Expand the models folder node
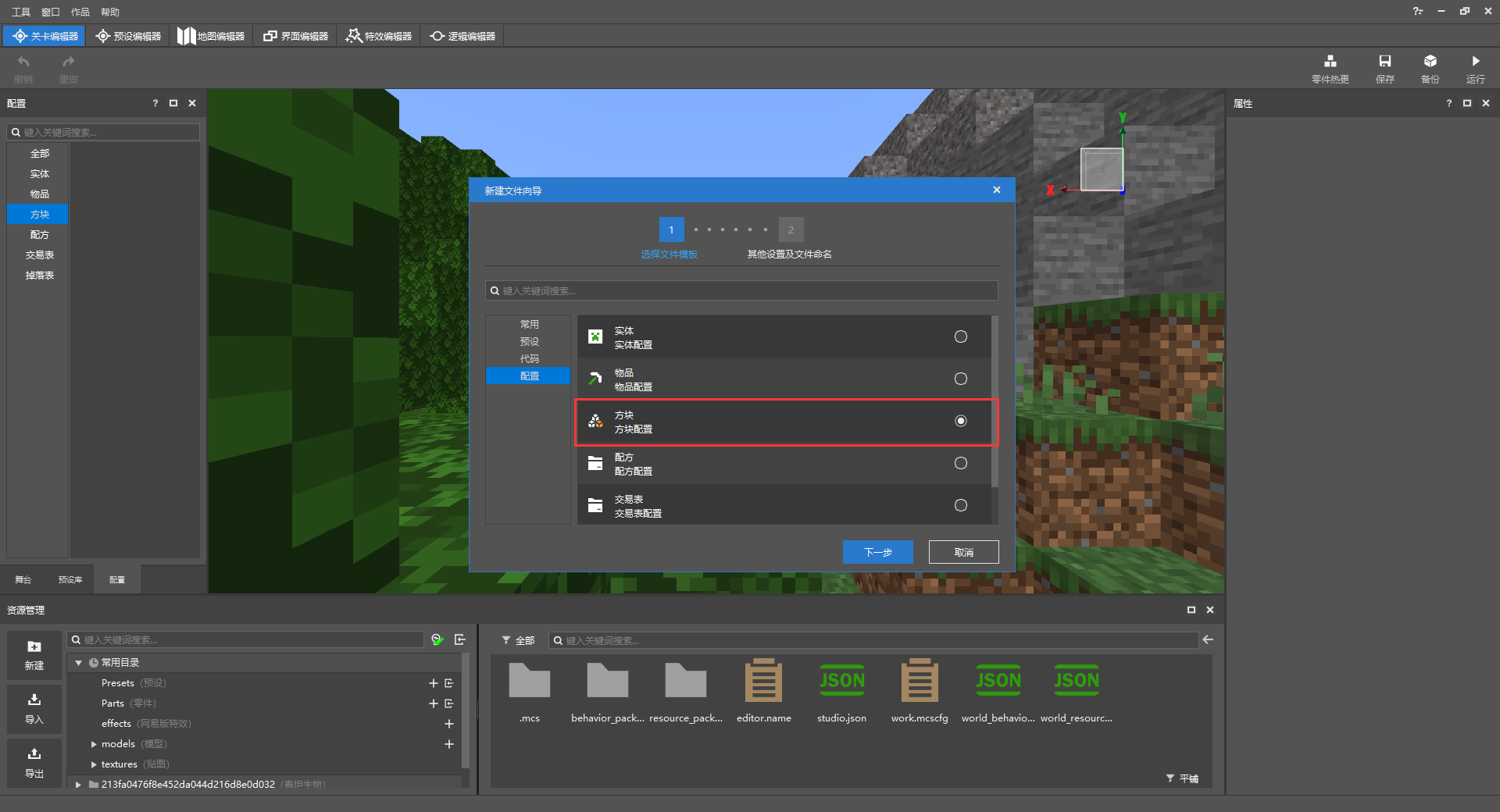Viewport: 1500px width, 812px height. (94, 744)
